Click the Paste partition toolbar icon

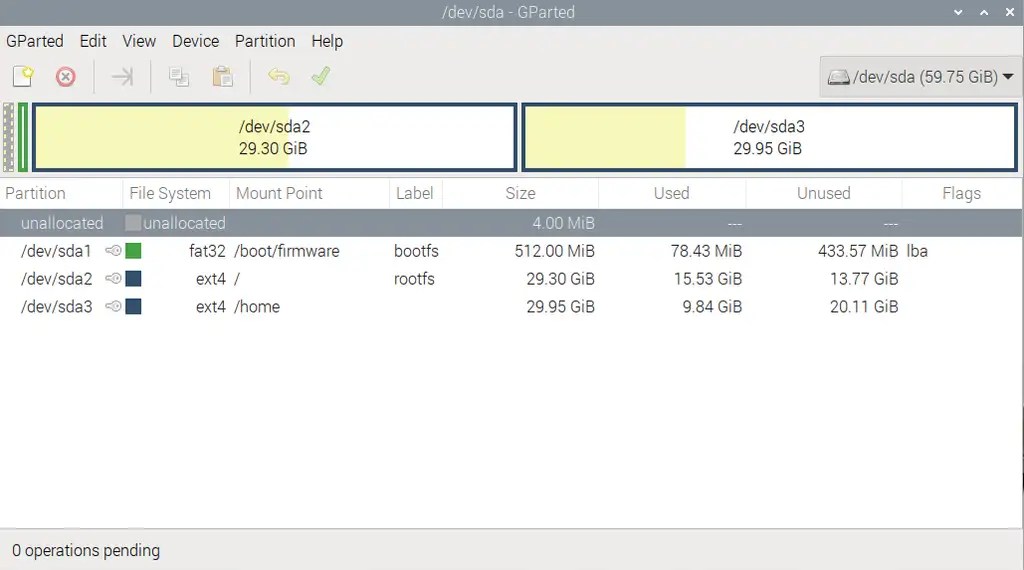(x=222, y=77)
